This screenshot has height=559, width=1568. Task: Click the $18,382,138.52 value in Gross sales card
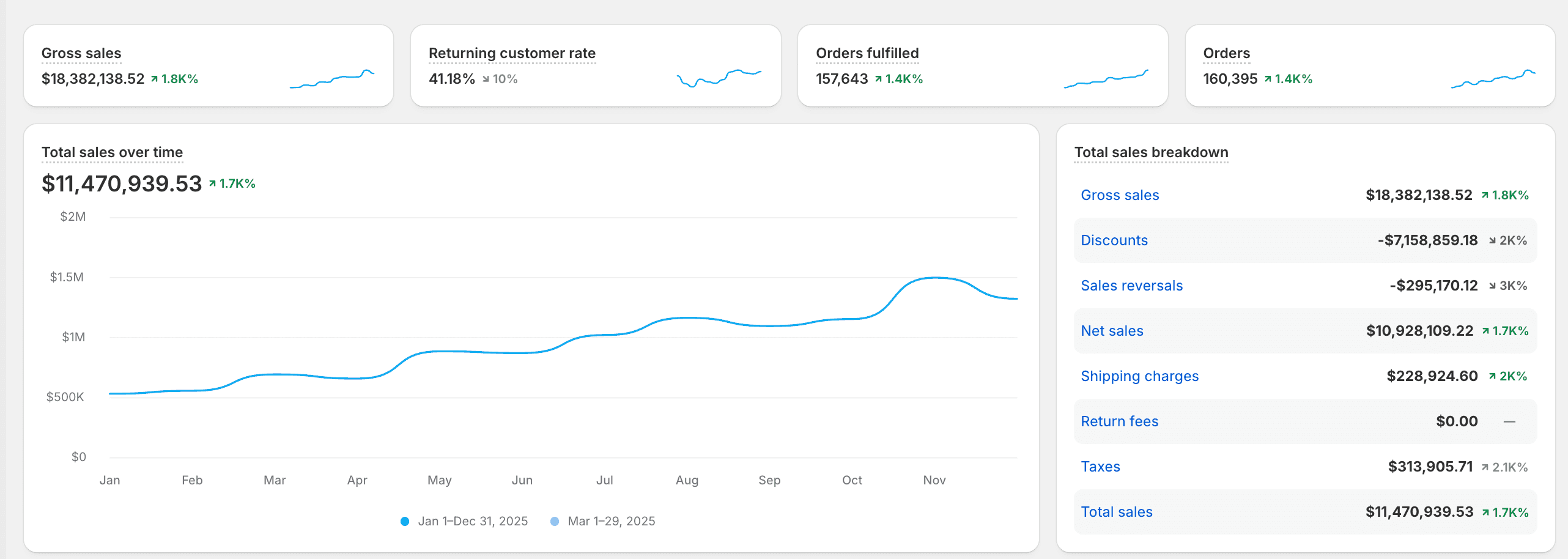[x=93, y=79]
